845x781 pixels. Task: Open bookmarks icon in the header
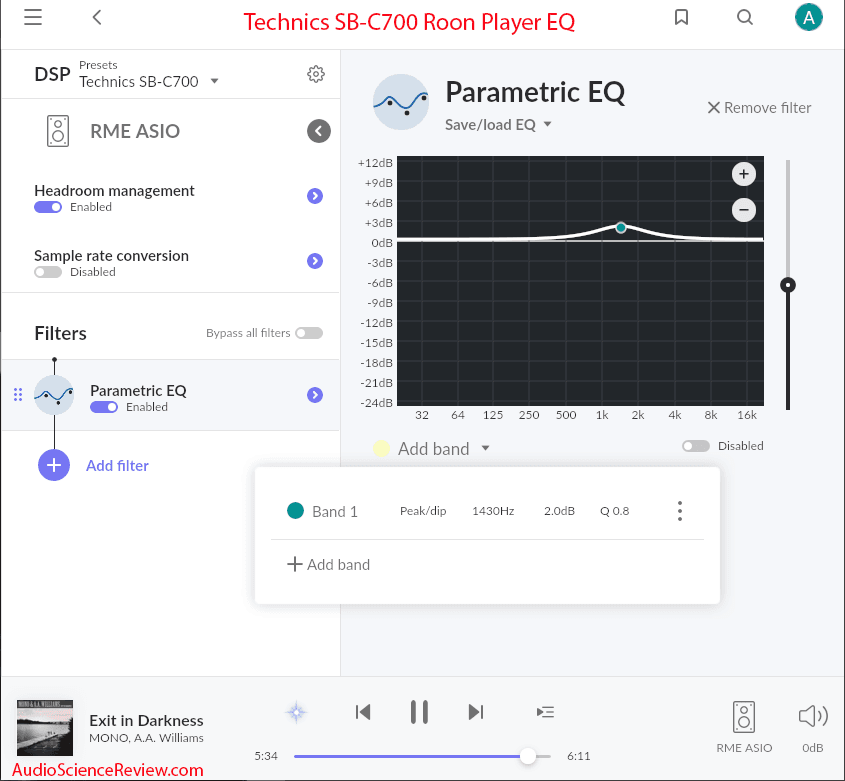click(x=681, y=17)
